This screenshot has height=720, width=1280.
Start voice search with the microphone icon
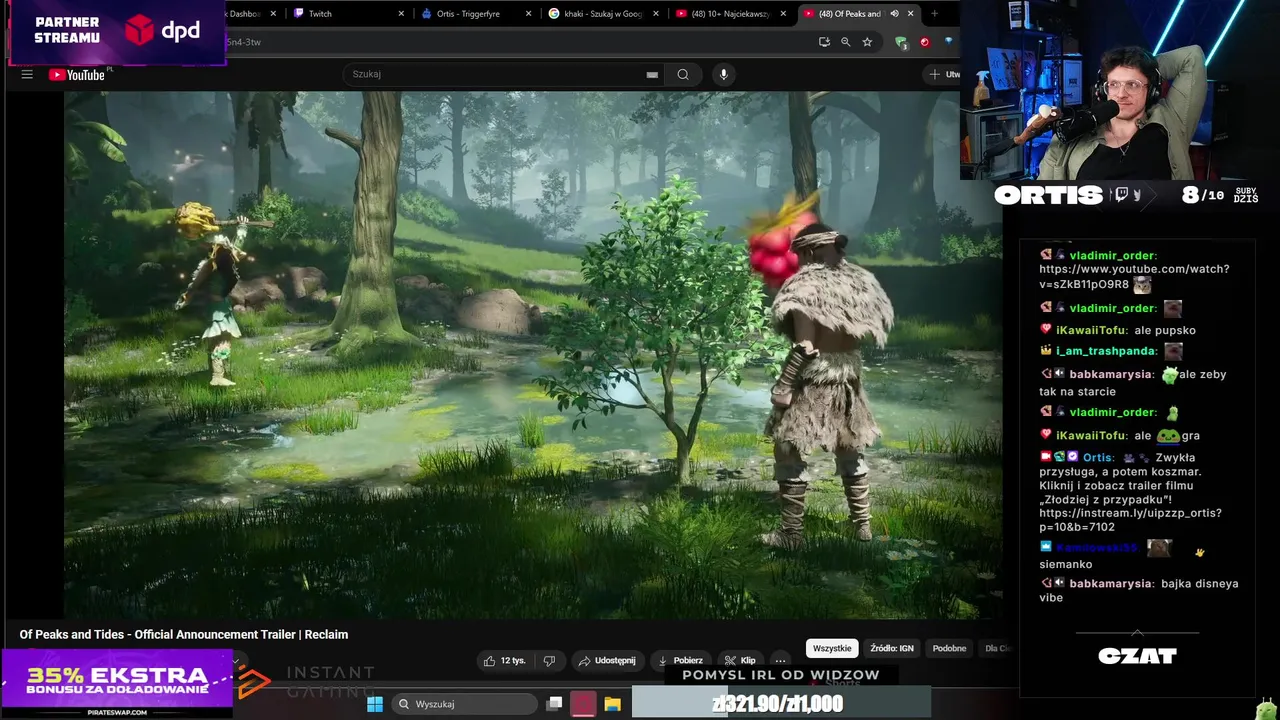point(723,74)
